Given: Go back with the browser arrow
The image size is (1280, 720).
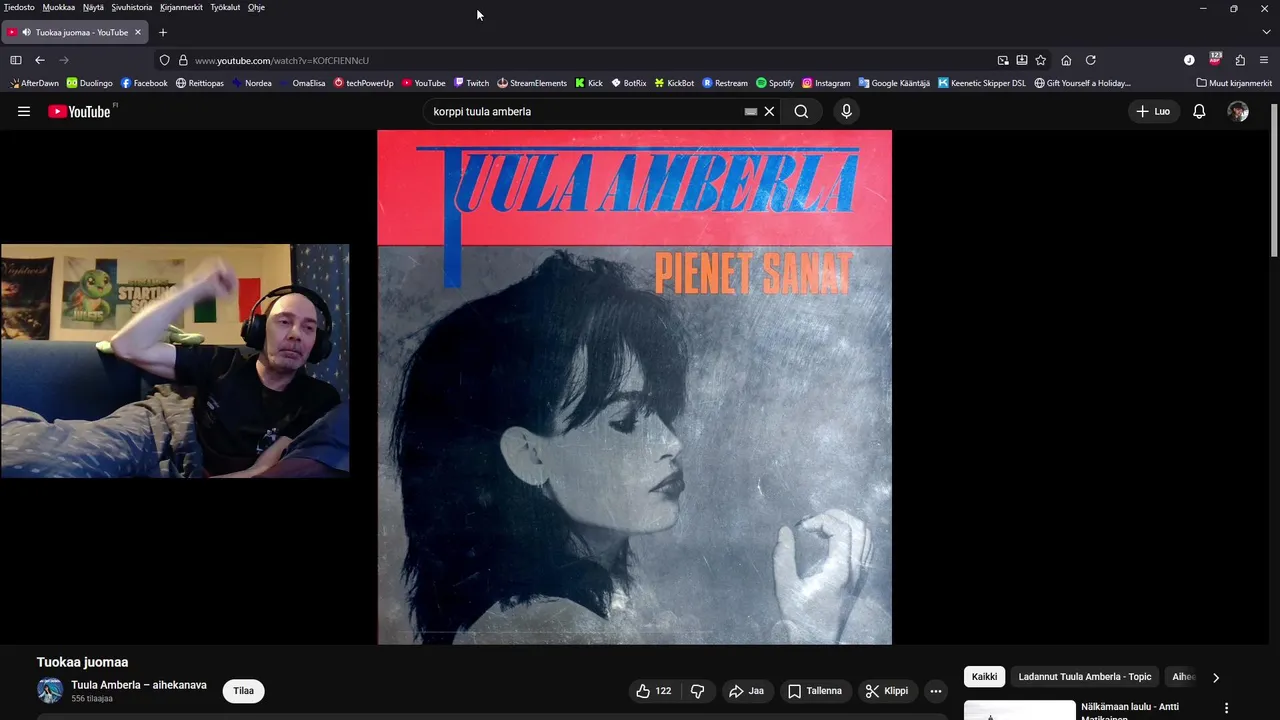Looking at the screenshot, I should [40, 60].
